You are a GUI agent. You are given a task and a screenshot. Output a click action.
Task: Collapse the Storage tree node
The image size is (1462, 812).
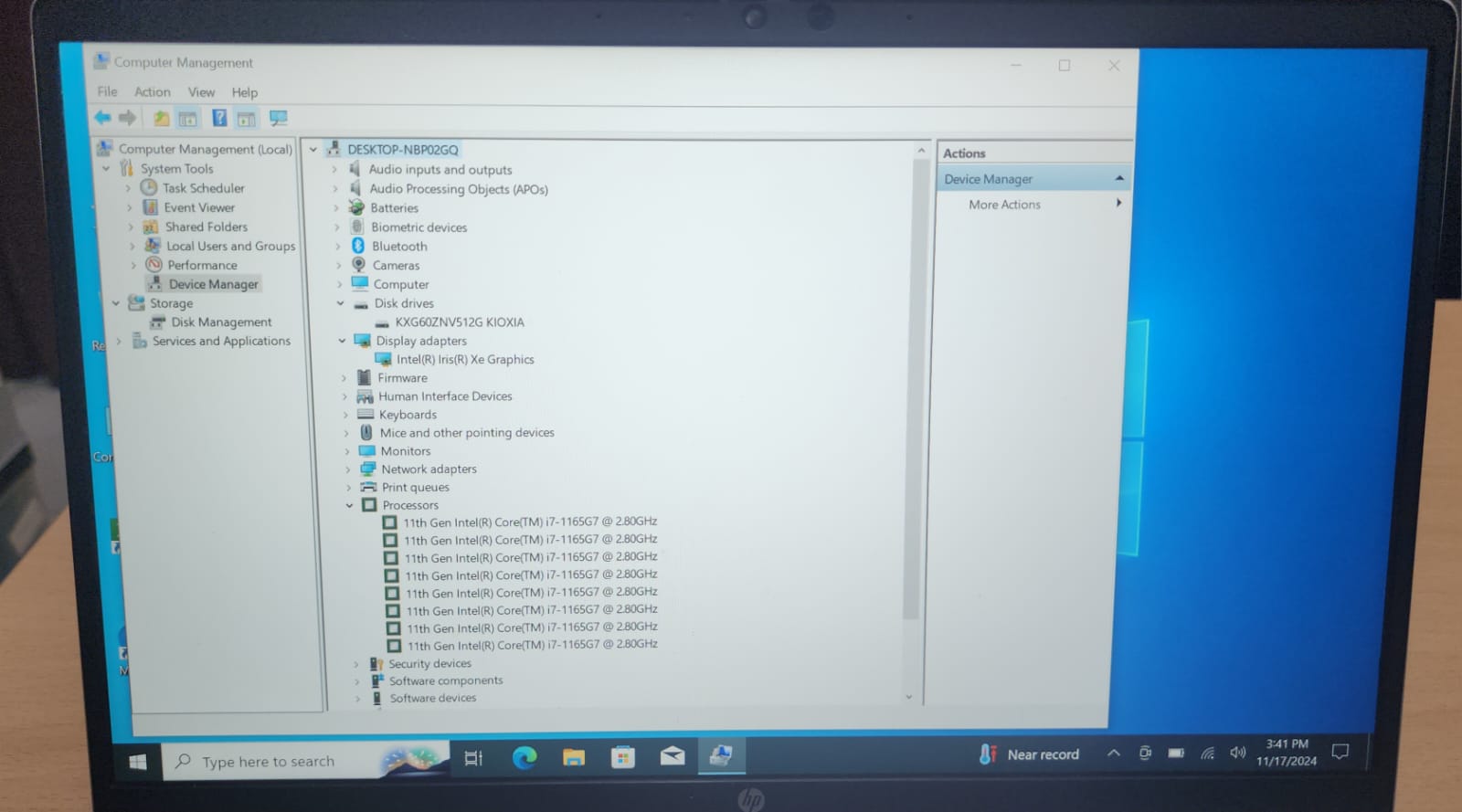[x=116, y=302]
